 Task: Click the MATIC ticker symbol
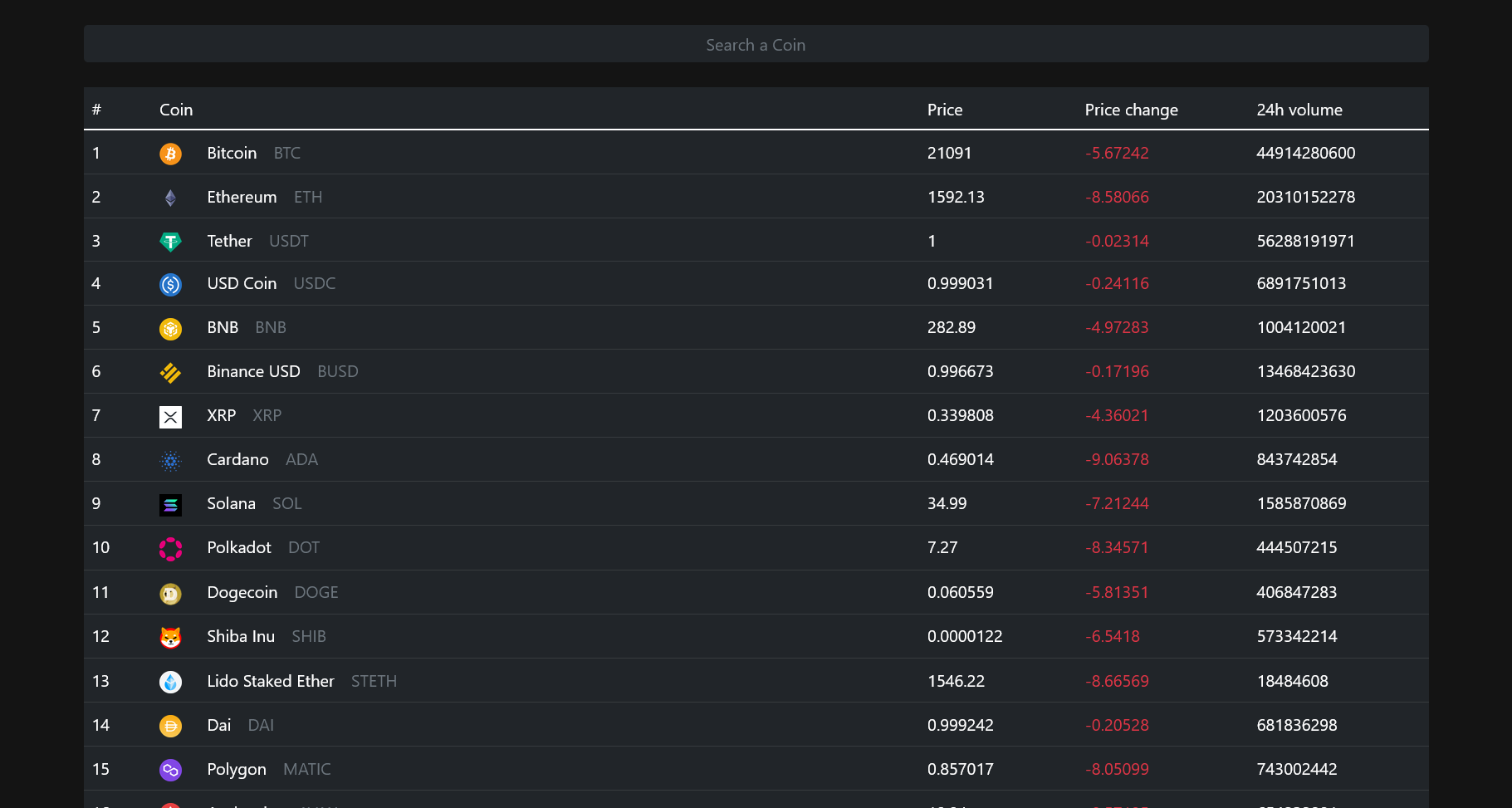coord(307,769)
